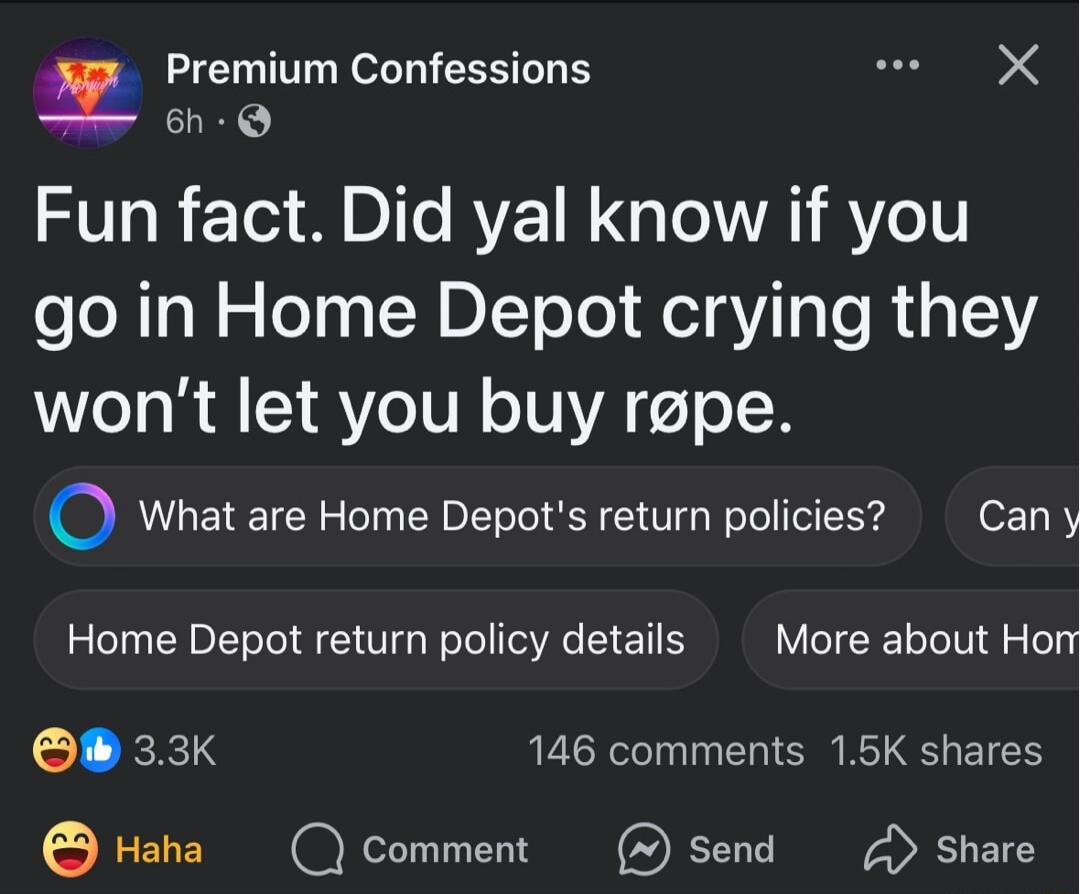Tap the "More about Hom" suggestion chip

pyautogui.click(x=911, y=640)
